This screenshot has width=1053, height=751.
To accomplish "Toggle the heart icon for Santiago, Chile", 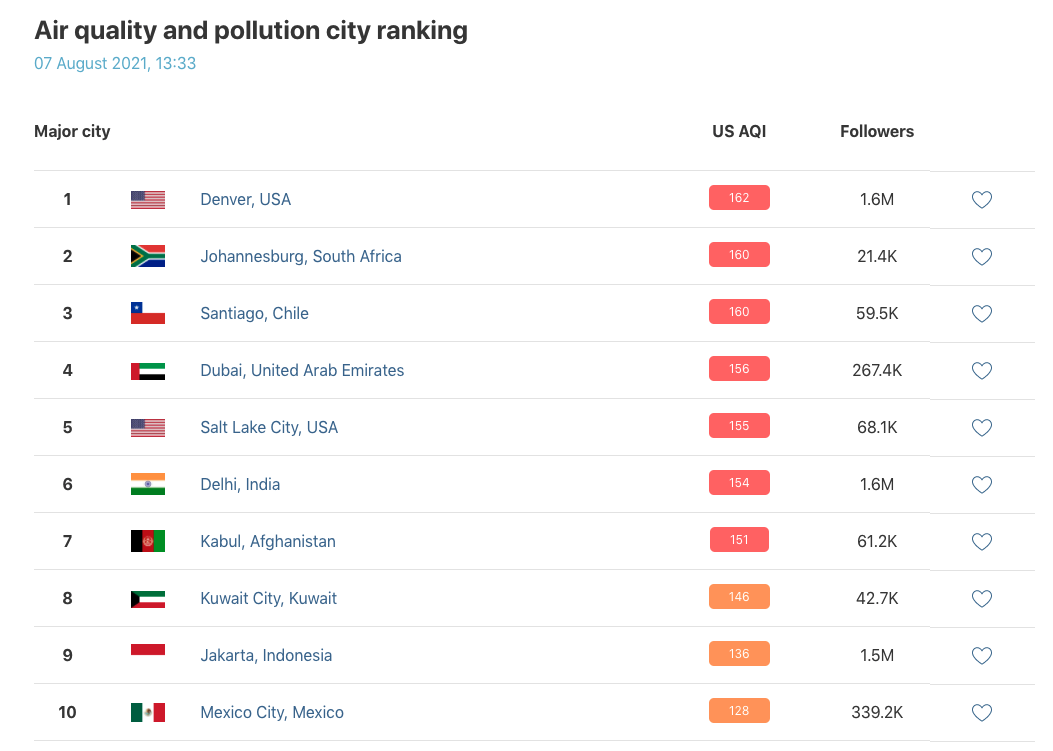I will tap(981, 314).
